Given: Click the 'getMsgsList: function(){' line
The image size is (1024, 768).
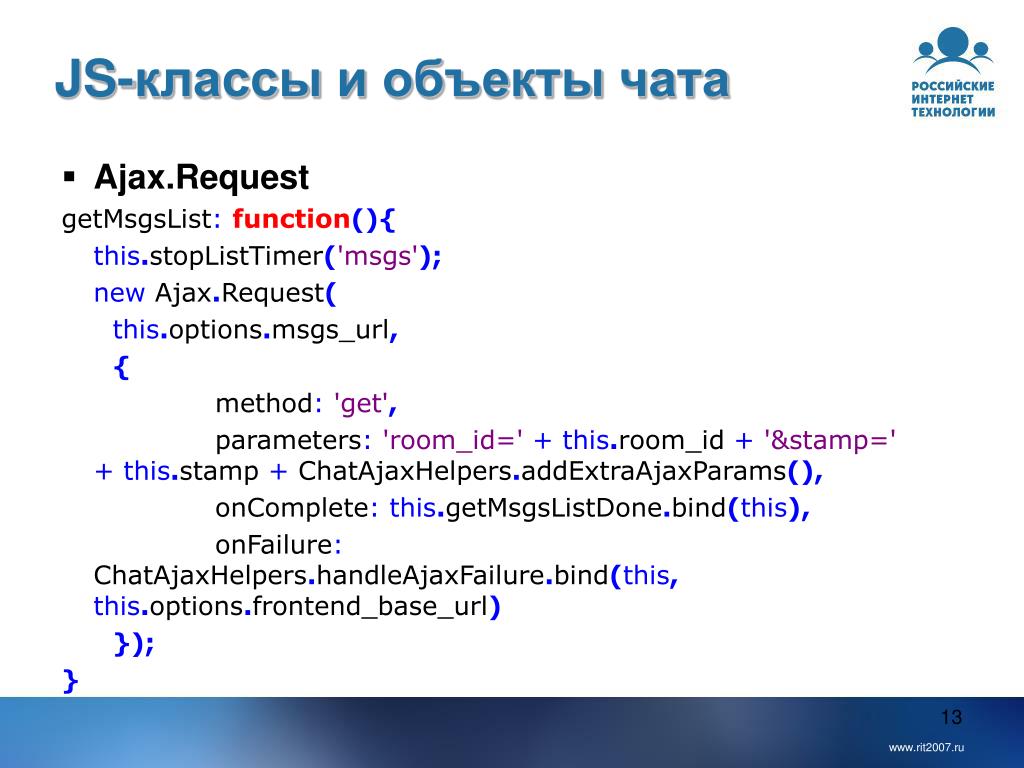Looking at the screenshot, I should (229, 219).
